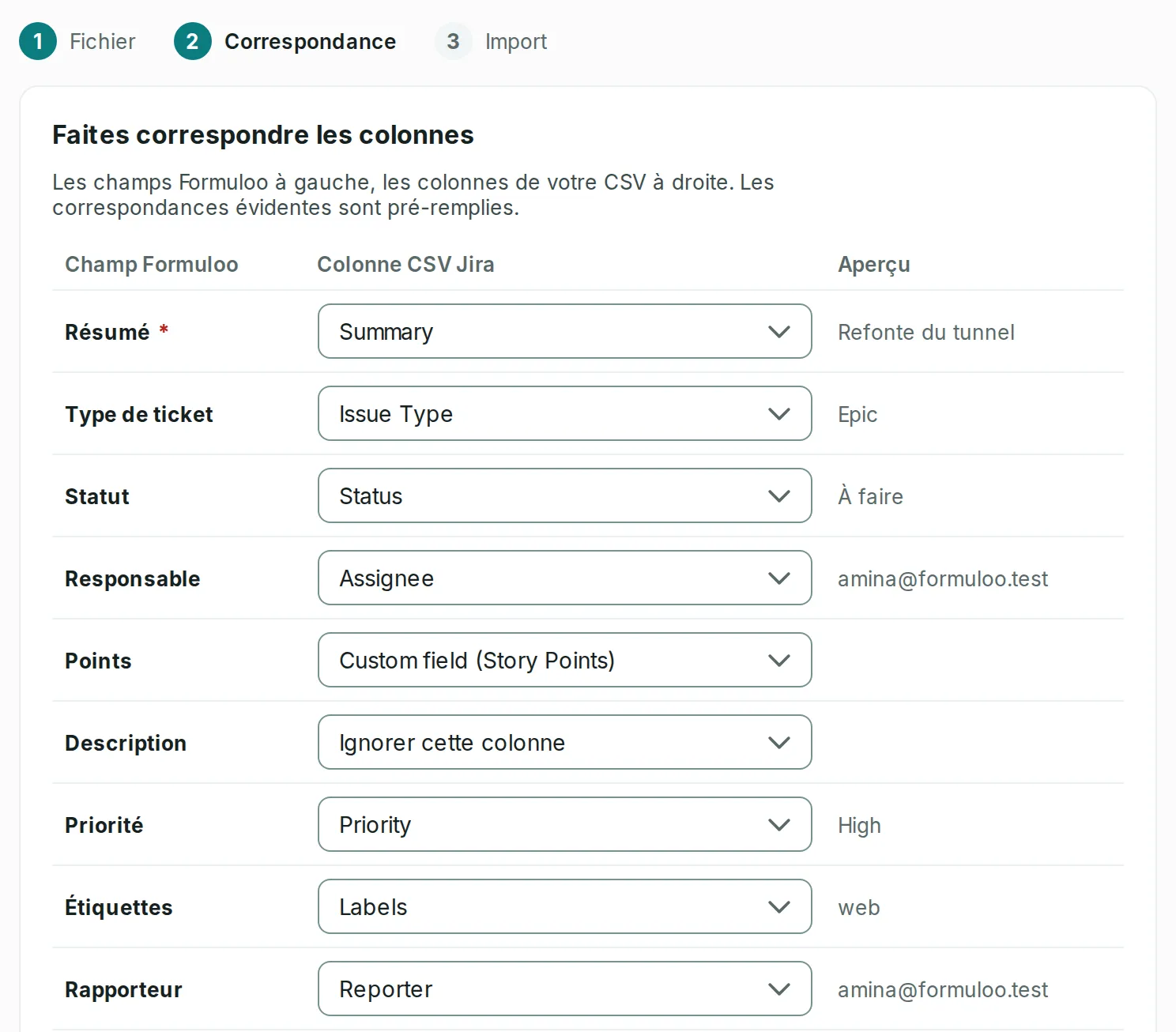Click the Issue Type combo box text

pyautogui.click(x=396, y=414)
